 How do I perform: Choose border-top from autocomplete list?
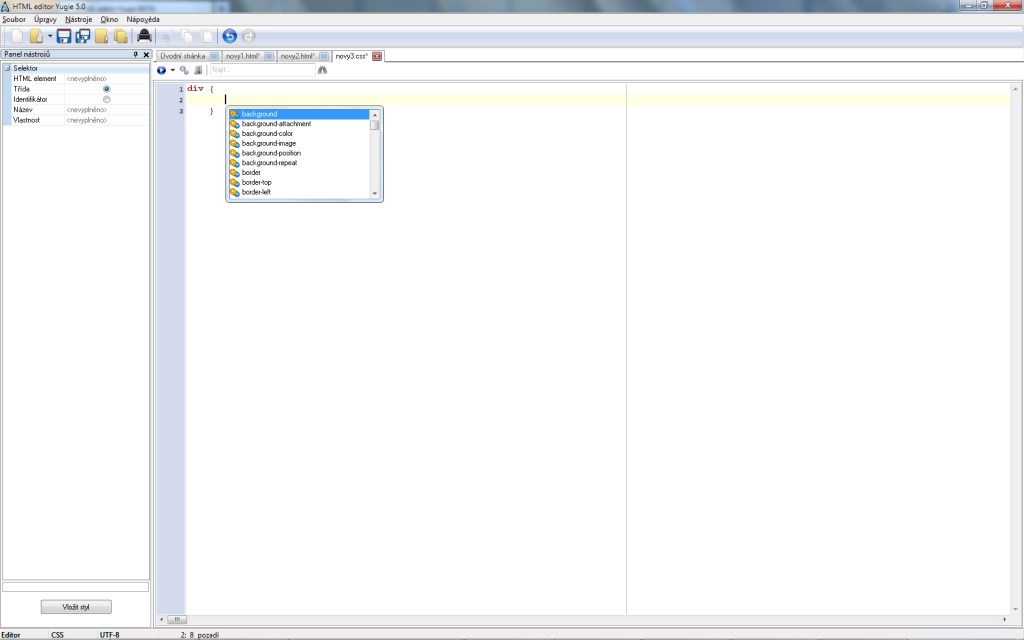[x=299, y=183]
